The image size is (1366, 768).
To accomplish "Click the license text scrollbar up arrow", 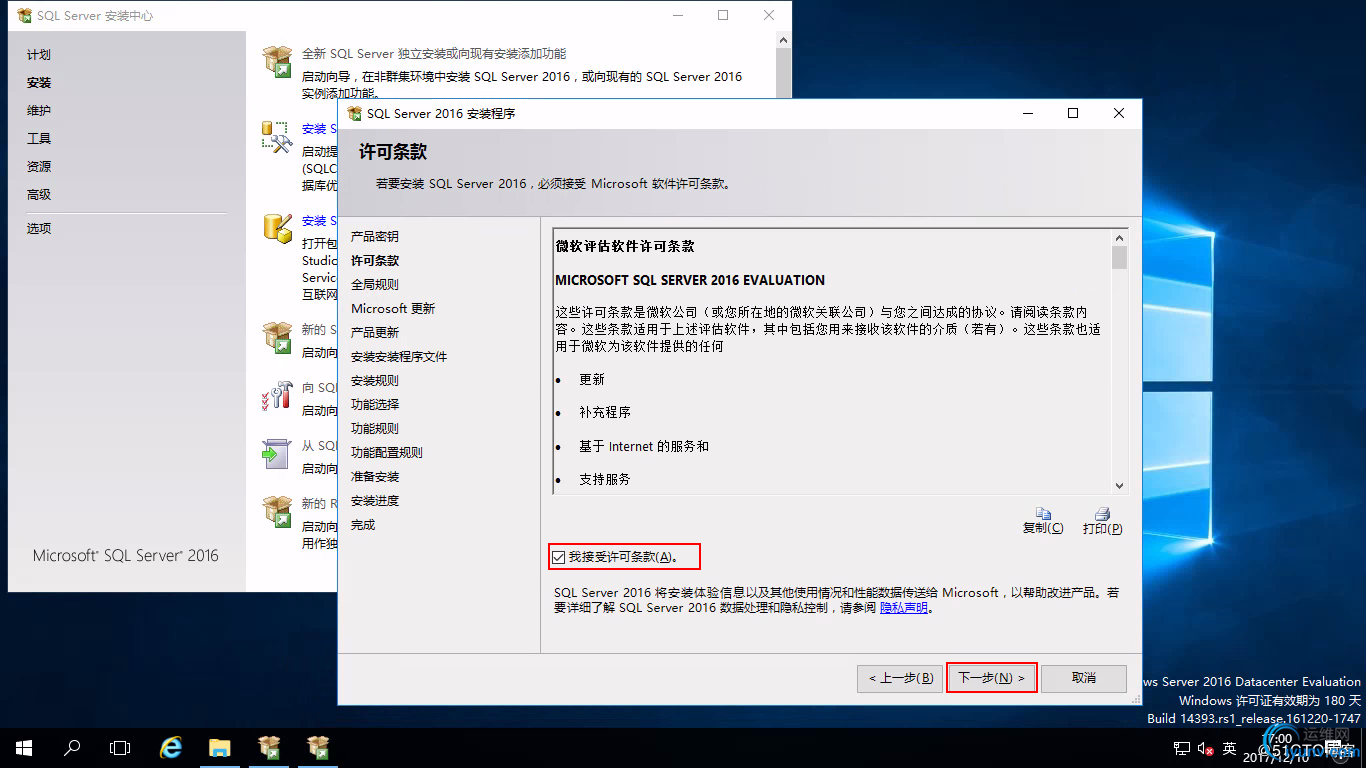I will pos(1119,238).
